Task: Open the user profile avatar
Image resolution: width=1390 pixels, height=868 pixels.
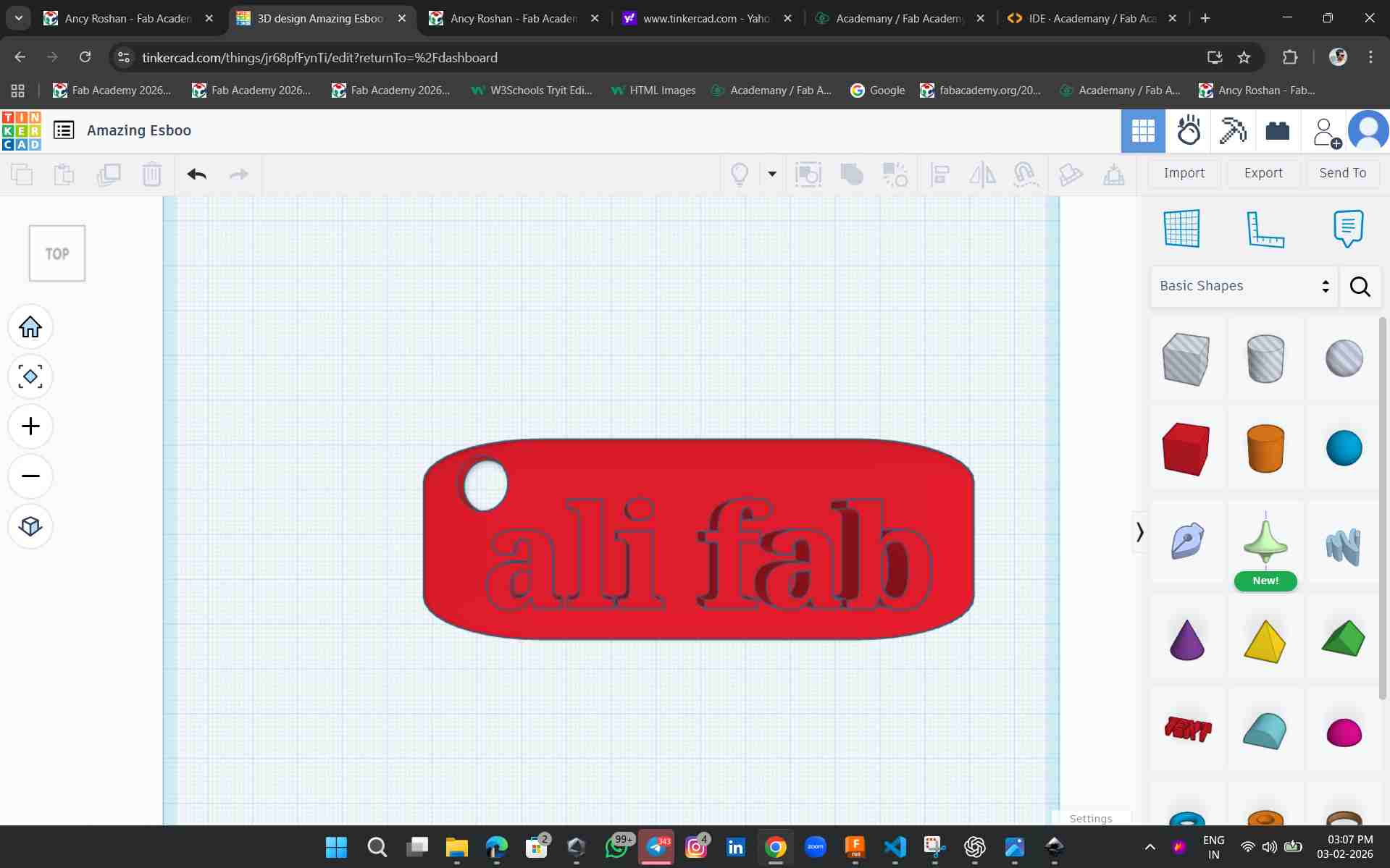Action: tap(1368, 131)
